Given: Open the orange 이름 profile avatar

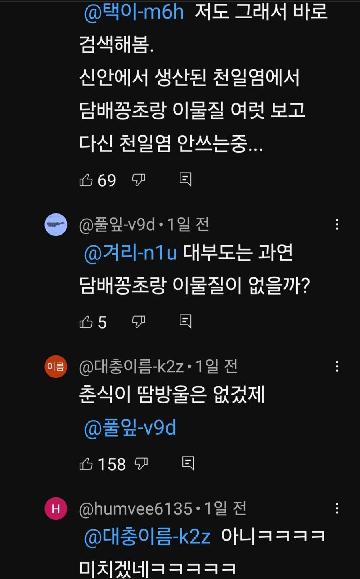Looking at the screenshot, I should 56,367.
